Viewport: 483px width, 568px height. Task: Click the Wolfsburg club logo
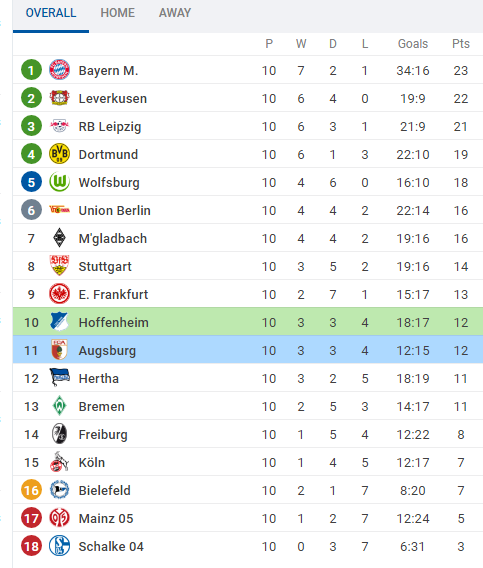[59, 181]
